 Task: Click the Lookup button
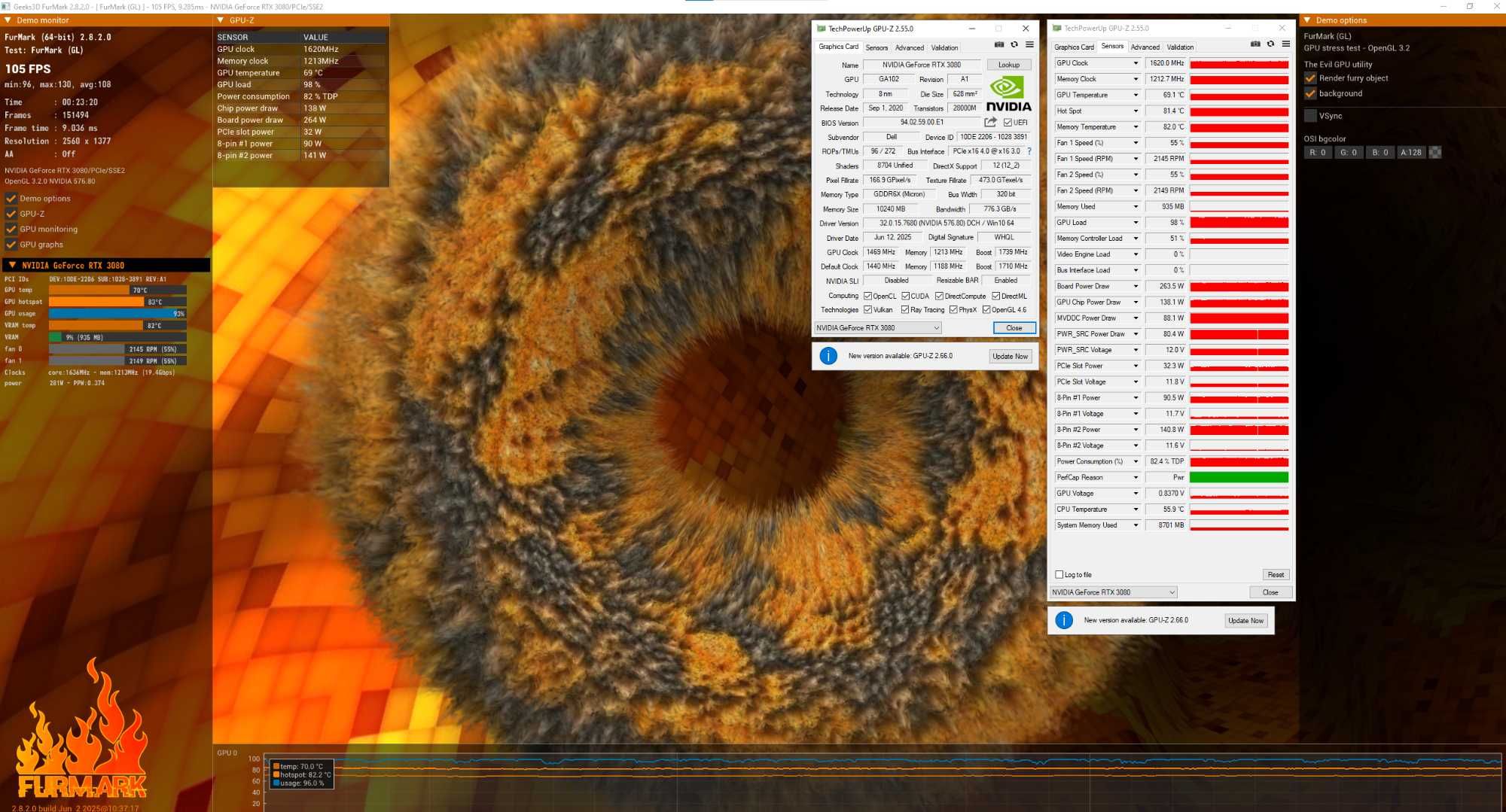1009,65
